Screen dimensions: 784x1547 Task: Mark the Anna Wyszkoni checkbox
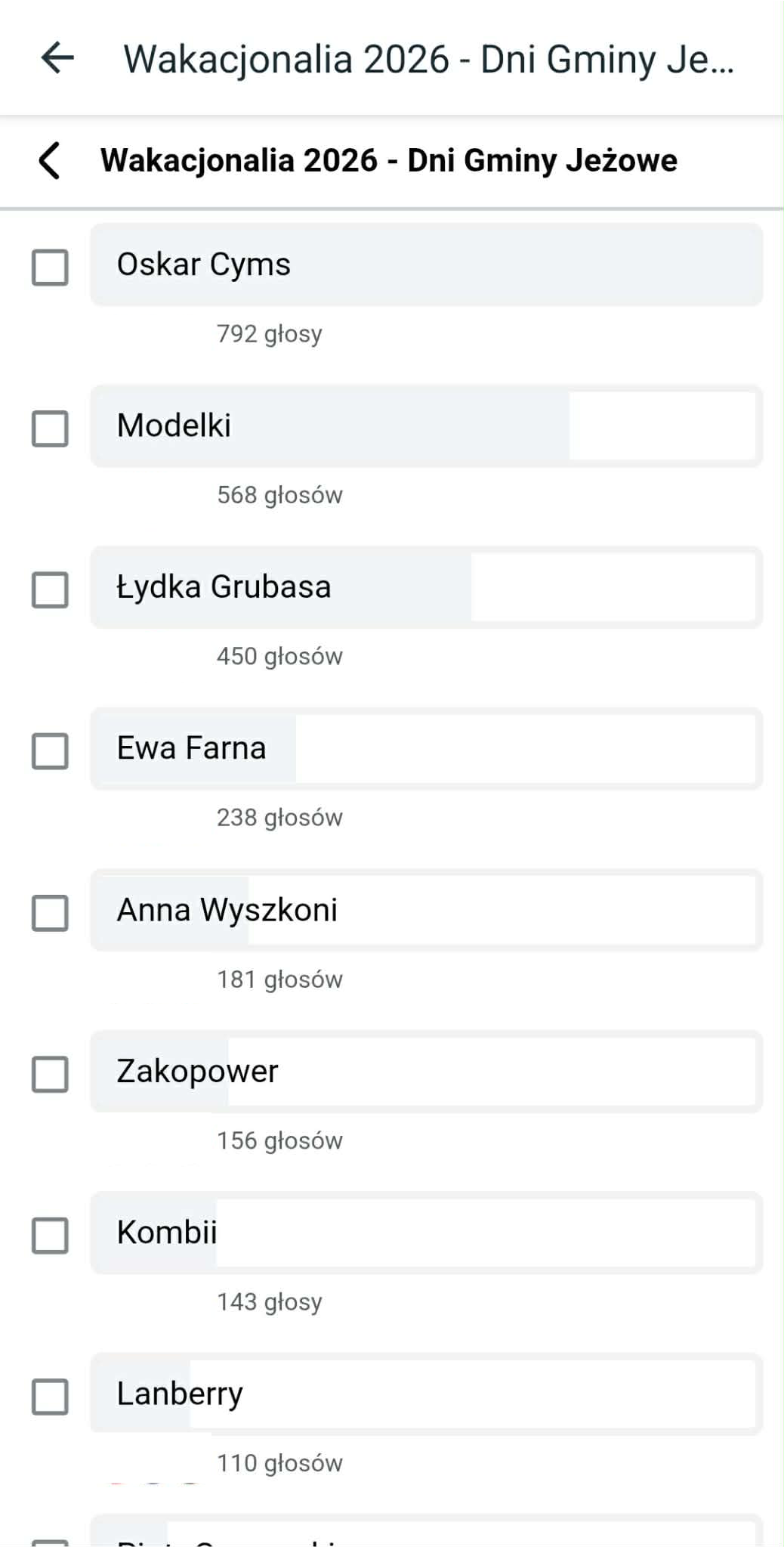[50, 912]
